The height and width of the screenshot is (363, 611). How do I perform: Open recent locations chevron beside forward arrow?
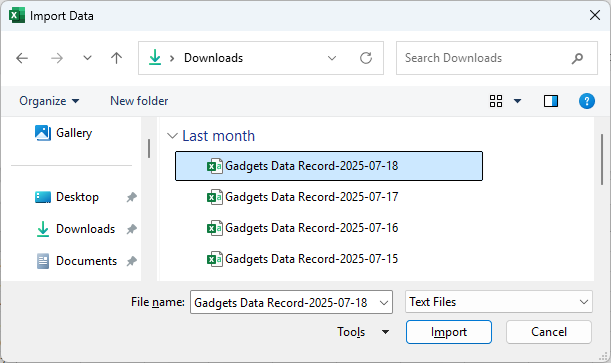pos(87,58)
